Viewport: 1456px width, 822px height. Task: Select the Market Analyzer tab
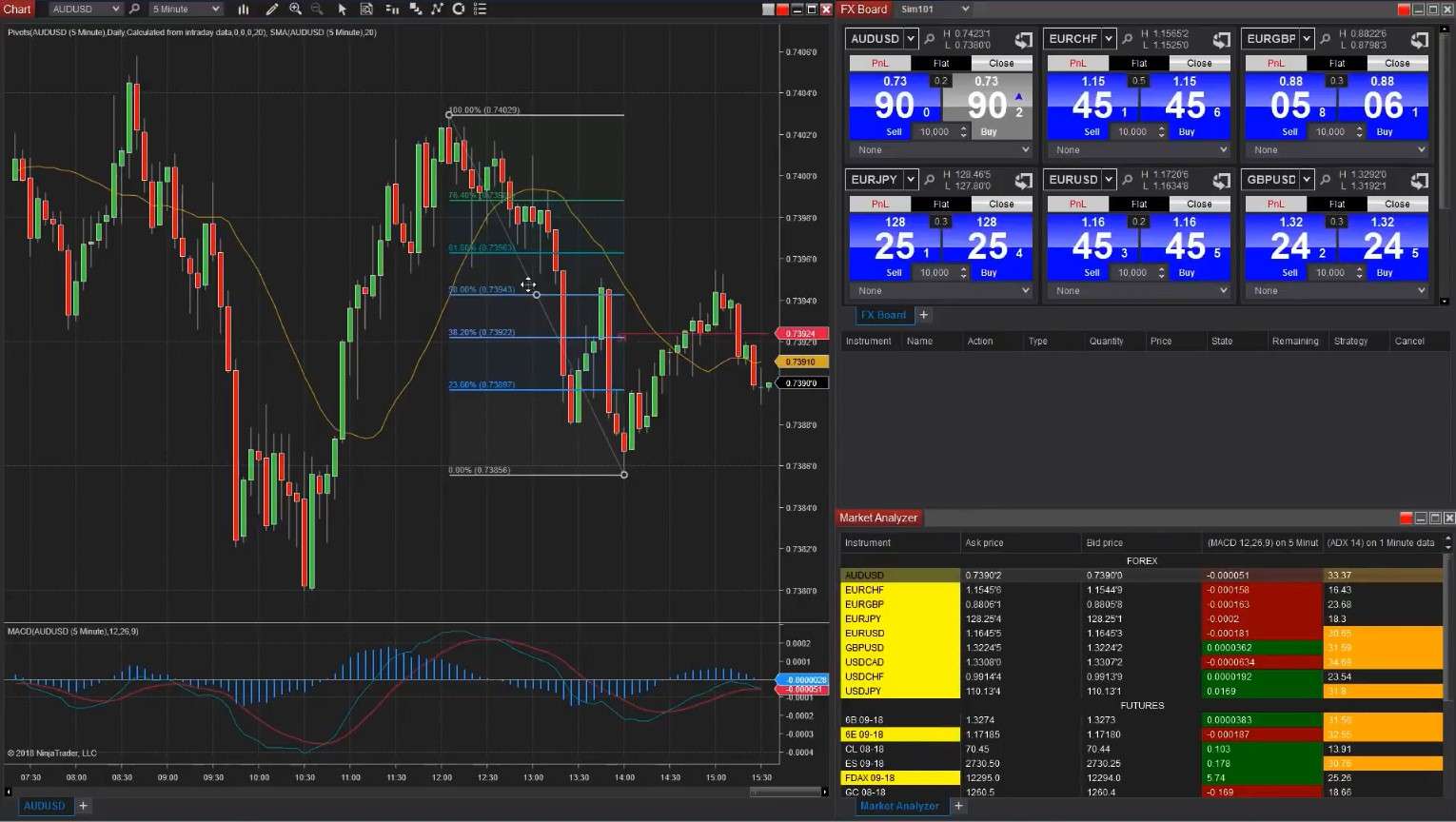pyautogui.click(x=899, y=806)
